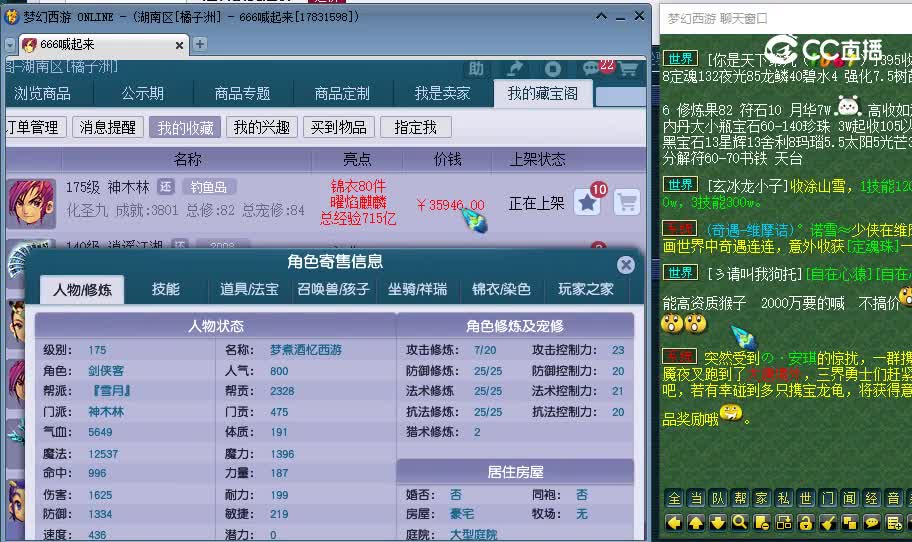Click the page-minus icon in chat toolbar

tap(762, 523)
